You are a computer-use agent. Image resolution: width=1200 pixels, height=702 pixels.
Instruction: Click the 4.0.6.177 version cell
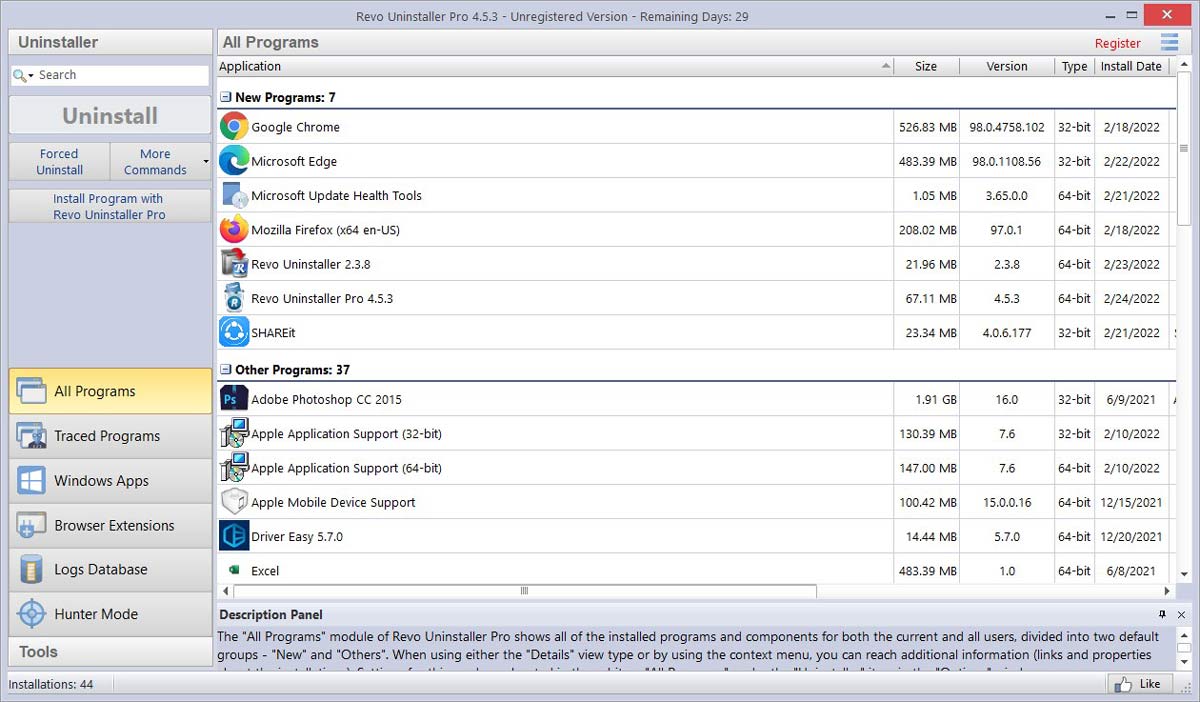pyautogui.click(x=1007, y=332)
